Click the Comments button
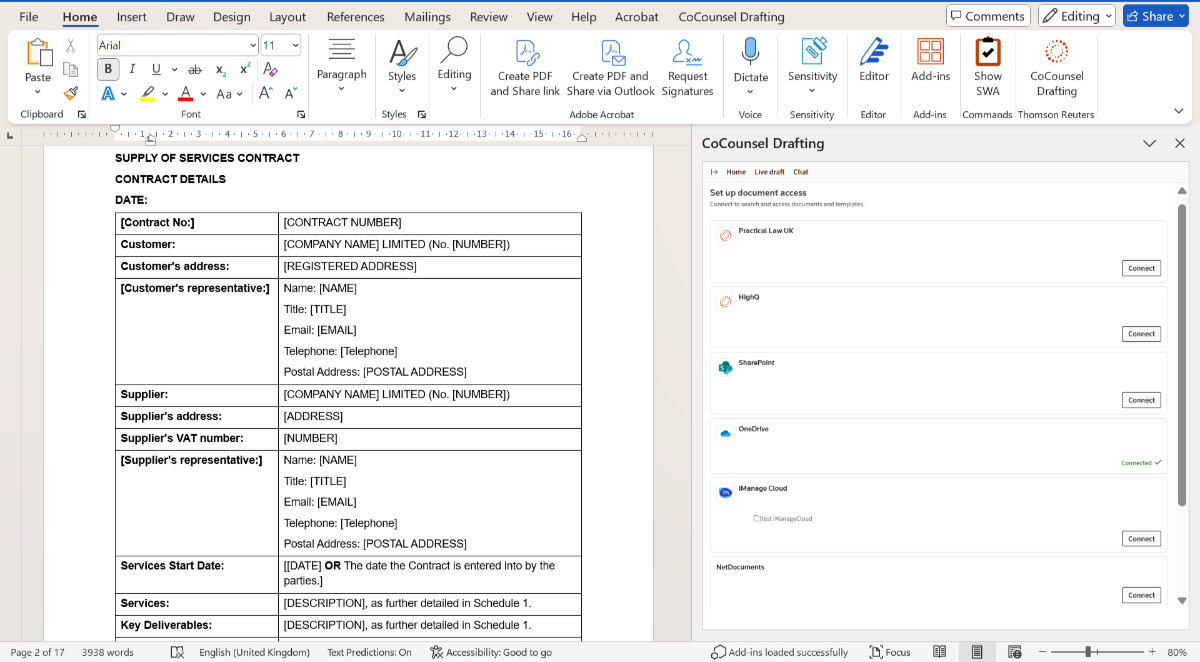The width and height of the screenshot is (1200, 662). [988, 16]
